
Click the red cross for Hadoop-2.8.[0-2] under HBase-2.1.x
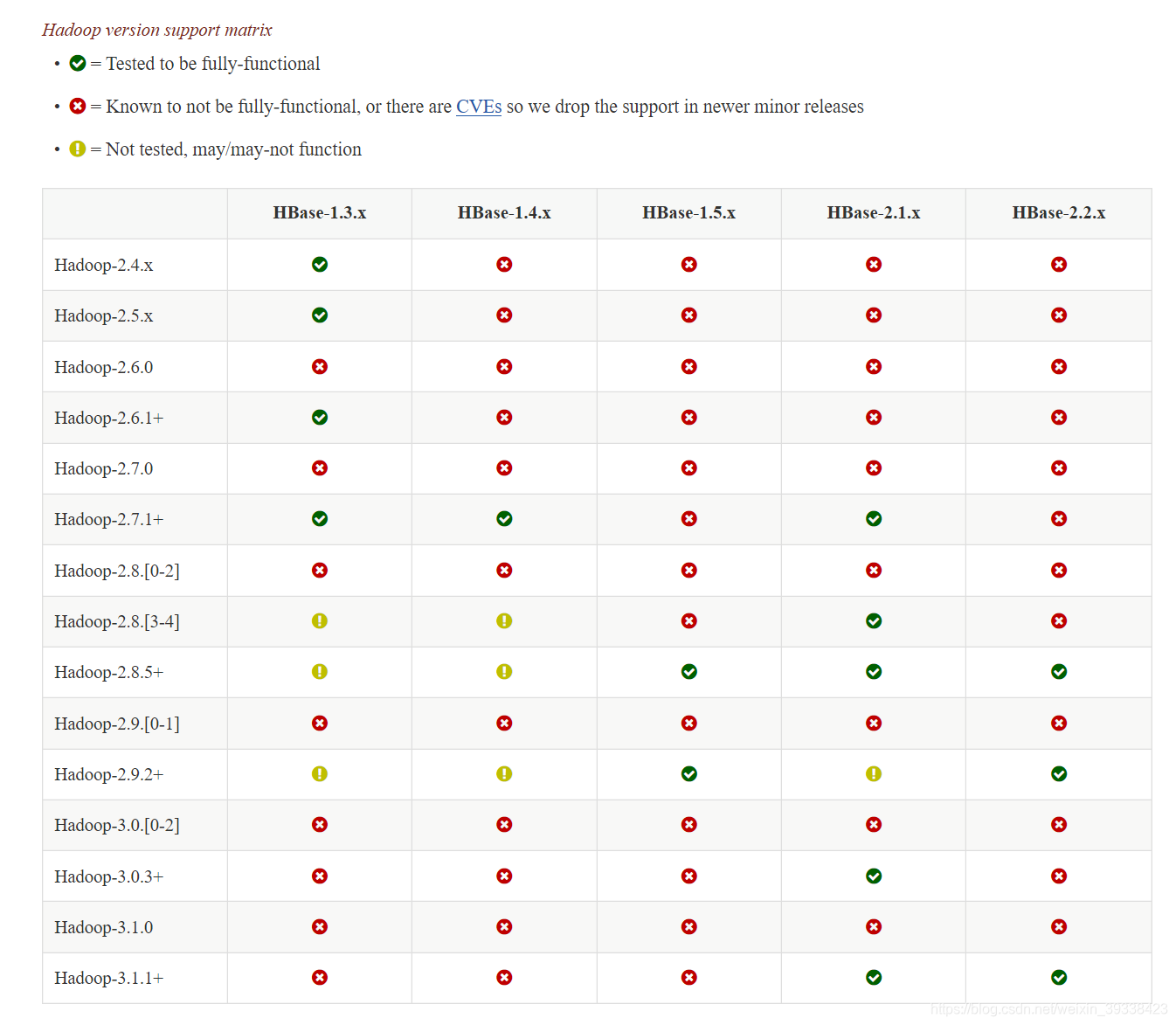coord(874,570)
